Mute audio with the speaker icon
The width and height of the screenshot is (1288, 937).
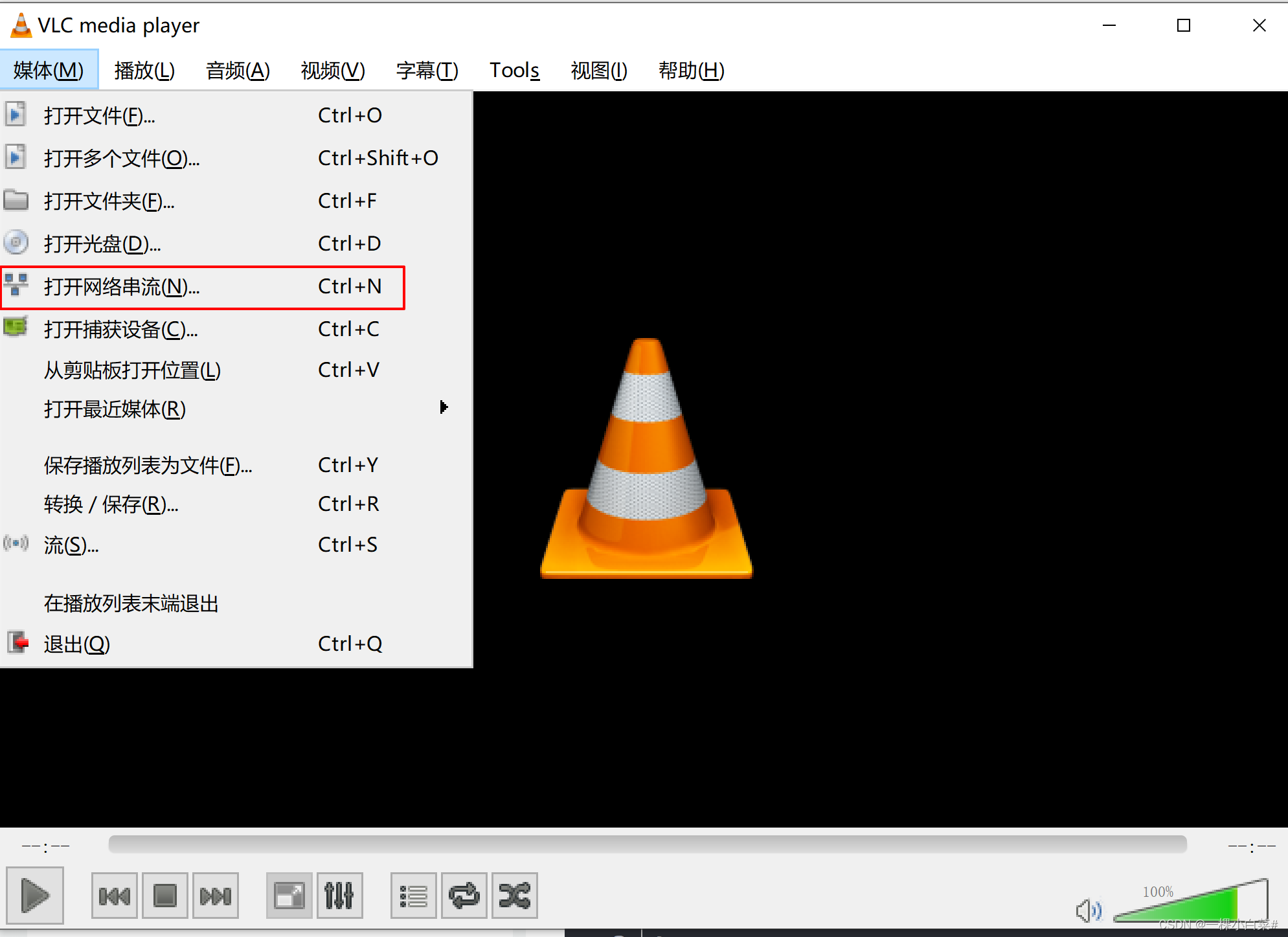1089,910
